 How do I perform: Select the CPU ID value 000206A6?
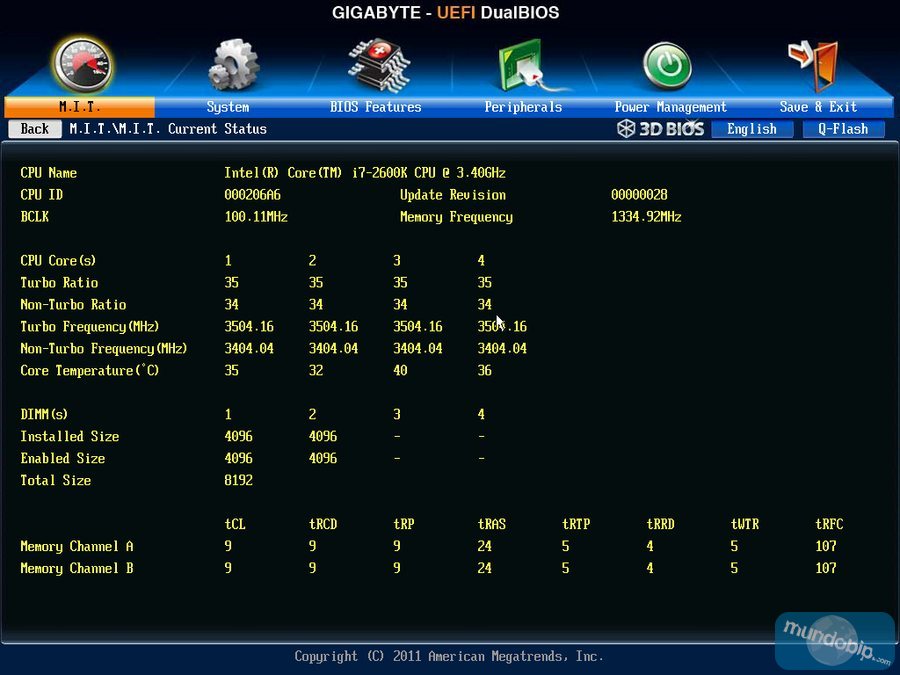click(x=253, y=195)
